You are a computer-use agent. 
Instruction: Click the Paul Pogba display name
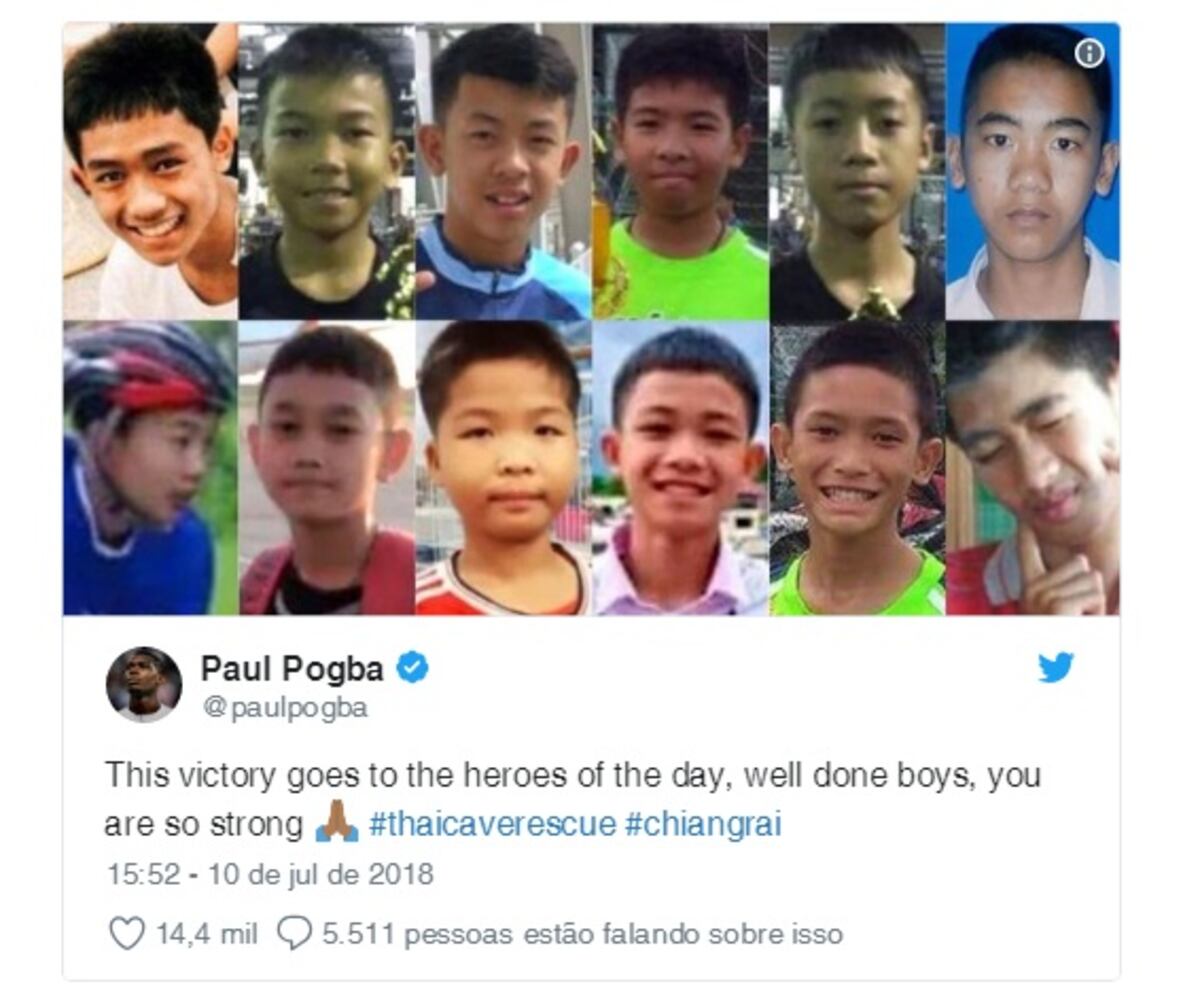pos(292,668)
